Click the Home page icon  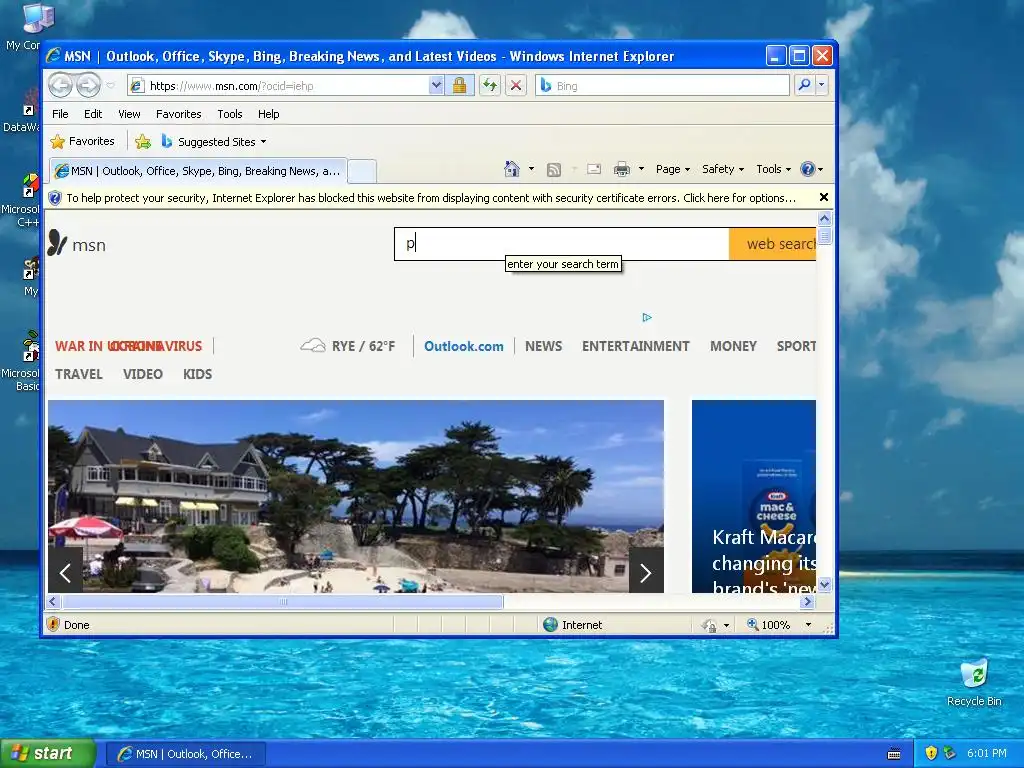coord(512,169)
